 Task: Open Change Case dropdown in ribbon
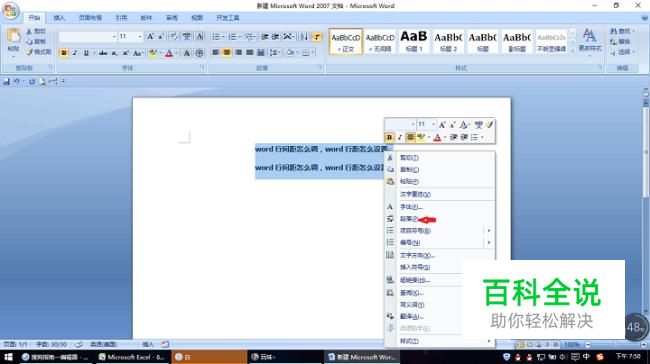pyautogui.click(x=138, y=53)
